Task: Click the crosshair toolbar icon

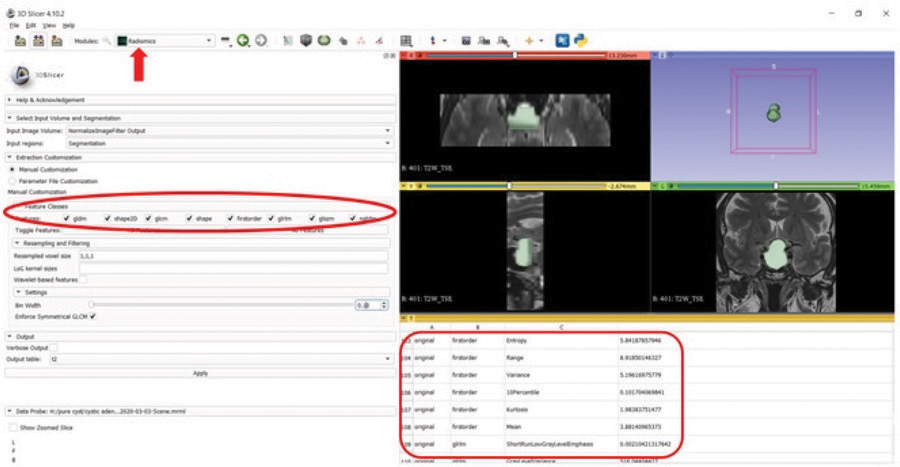Action: [530, 40]
